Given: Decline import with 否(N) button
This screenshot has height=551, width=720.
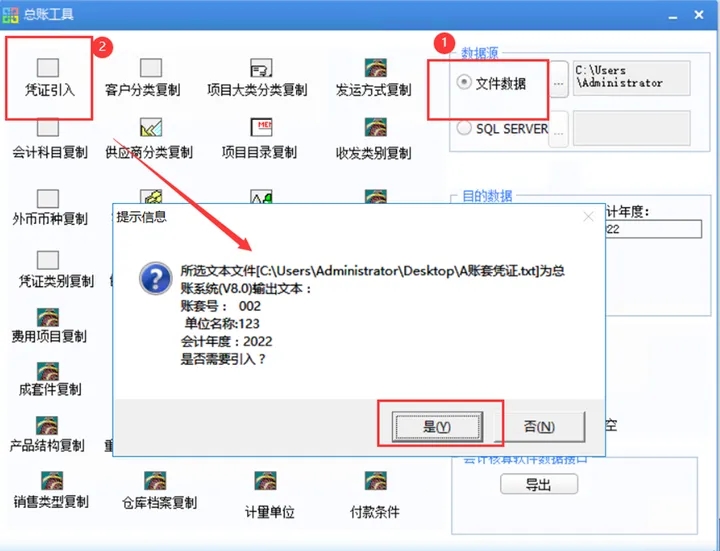Looking at the screenshot, I should point(539,427).
